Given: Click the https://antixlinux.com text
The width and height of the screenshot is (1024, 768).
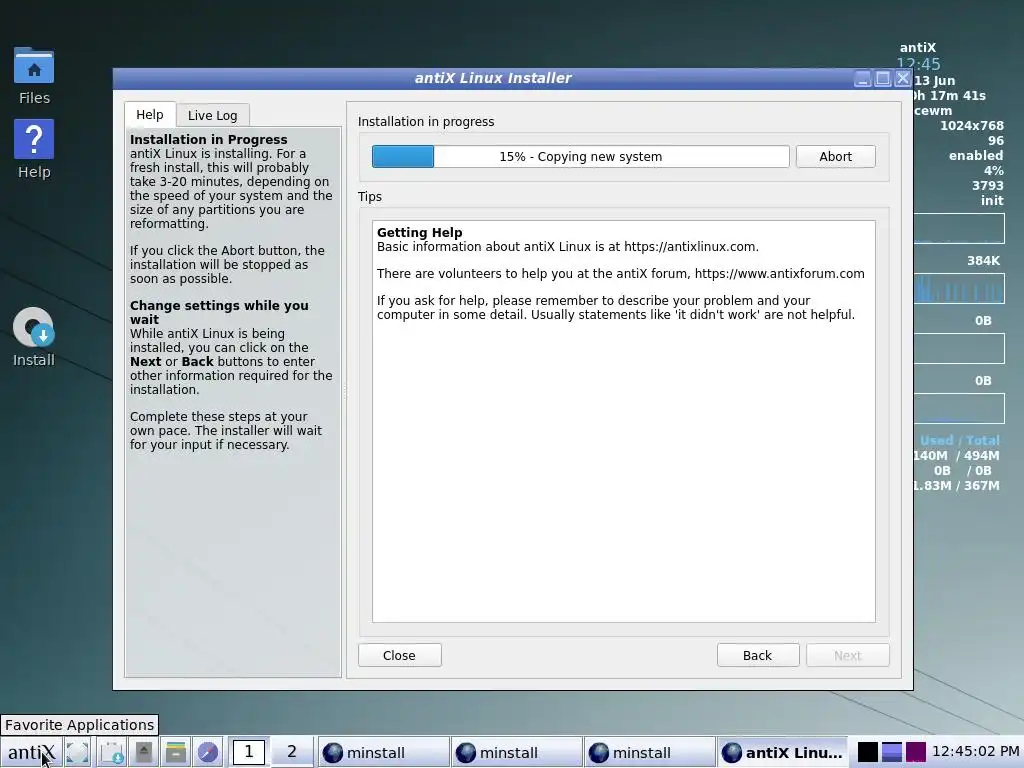Looking at the screenshot, I should point(690,247).
